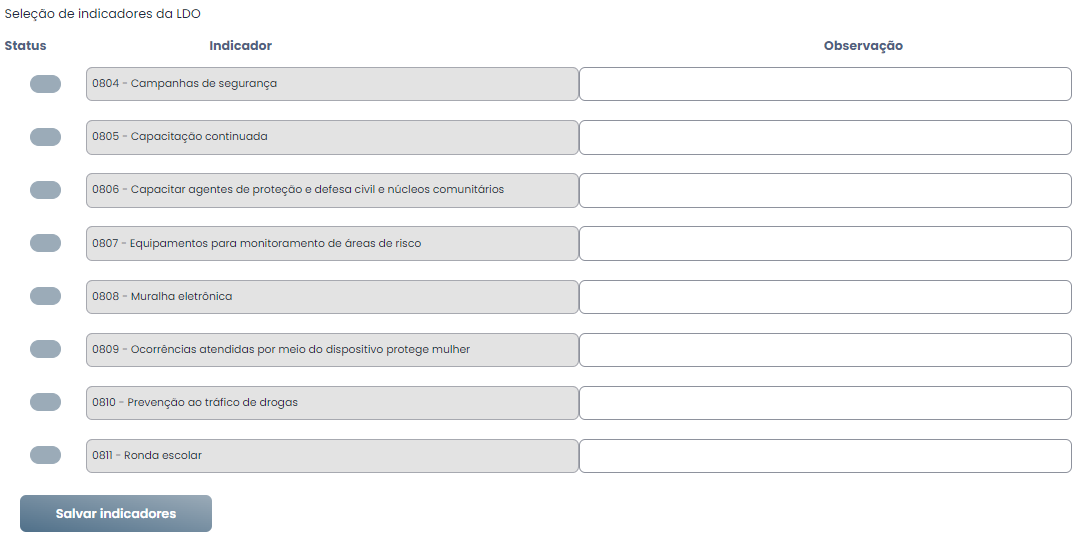The width and height of the screenshot is (1086, 540).
Task: Click observation field for Equipamentos para monitoramento
Action: [825, 243]
